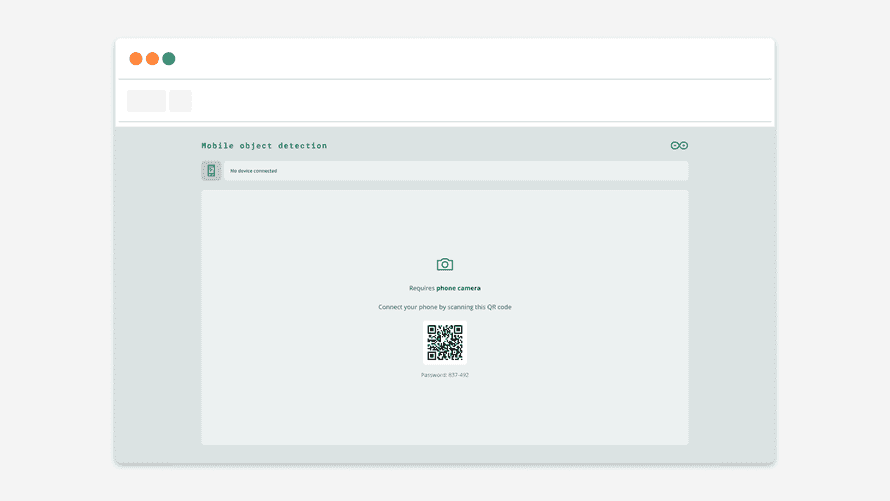
Task: Click the Edge Impulse infinity logo icon
Action: tap(679, 146)
